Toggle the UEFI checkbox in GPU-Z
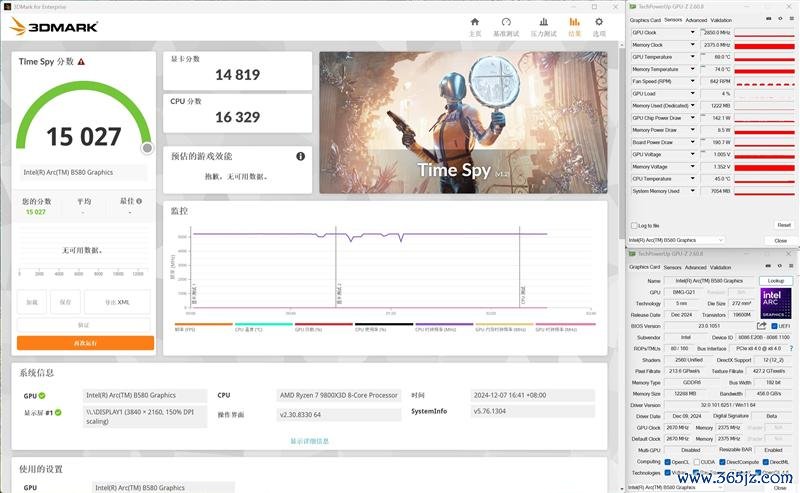800x493 pixels. 774,326
